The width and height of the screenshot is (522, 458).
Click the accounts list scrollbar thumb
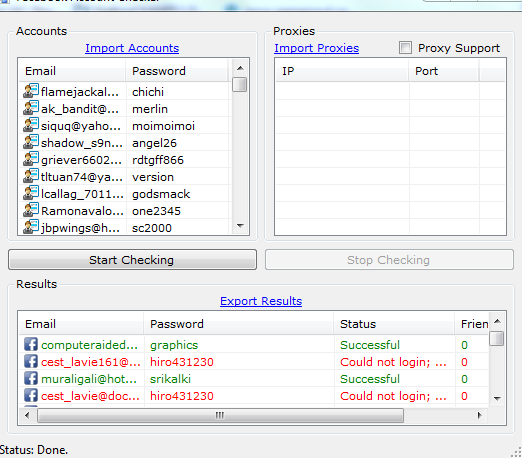click(240, 84)
